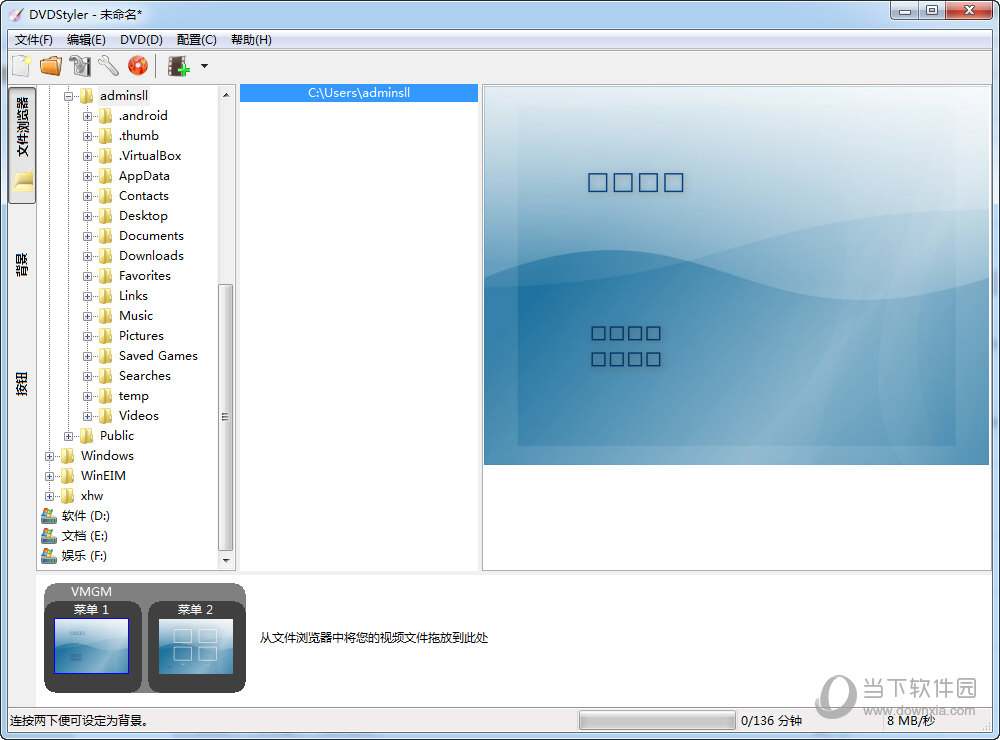Select the Links folder
Image resolution: width=1000 pixels, height=740 pixels.
pos(133,295)
